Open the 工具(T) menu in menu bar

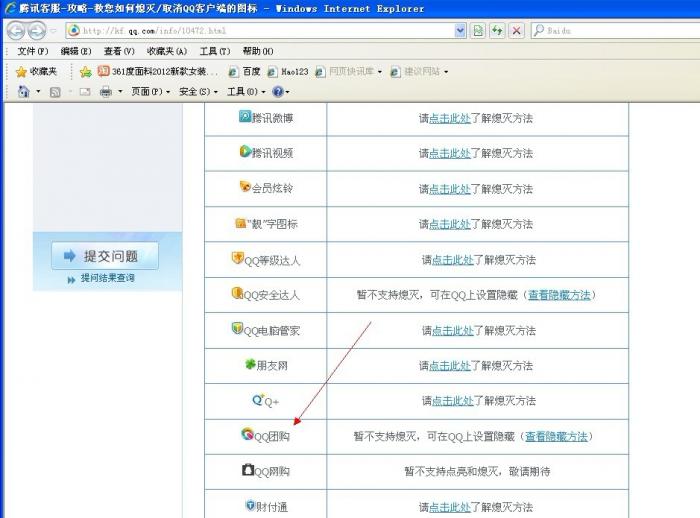coord(215,51)
